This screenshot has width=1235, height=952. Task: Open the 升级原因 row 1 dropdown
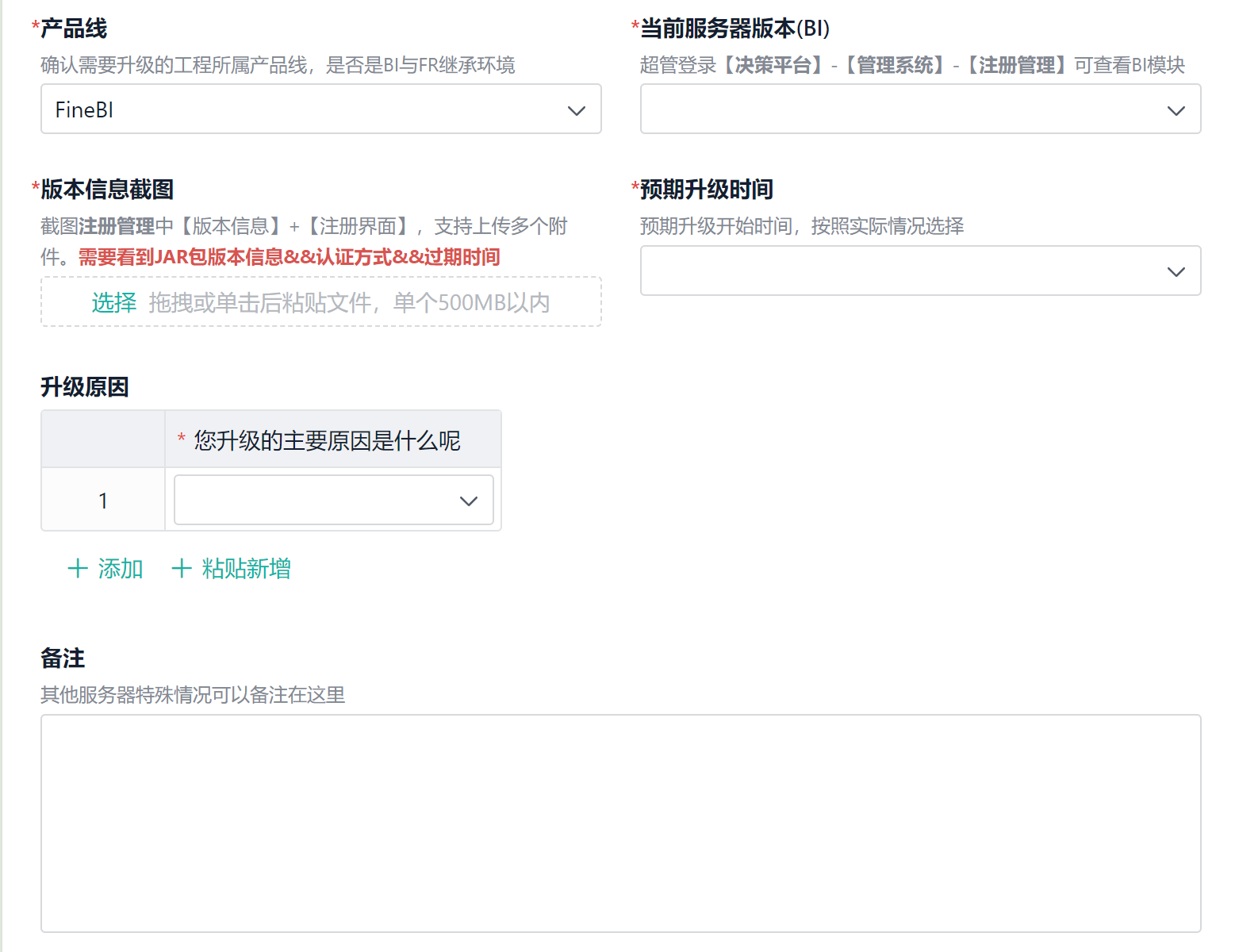click(333, 500)
